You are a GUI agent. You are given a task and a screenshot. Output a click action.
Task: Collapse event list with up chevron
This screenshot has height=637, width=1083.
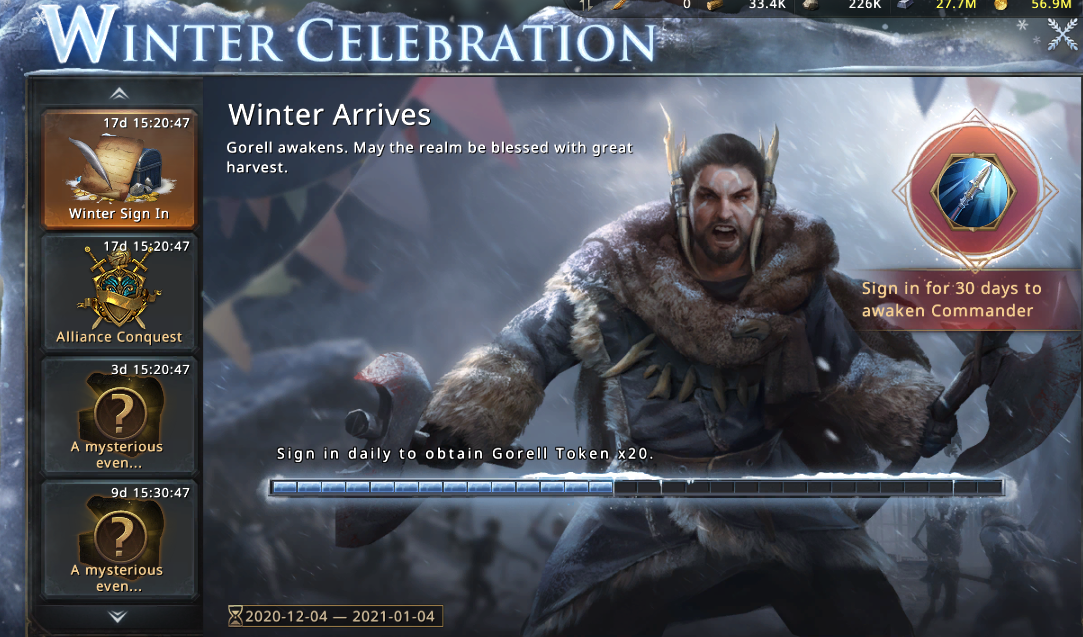pos(119,93)
